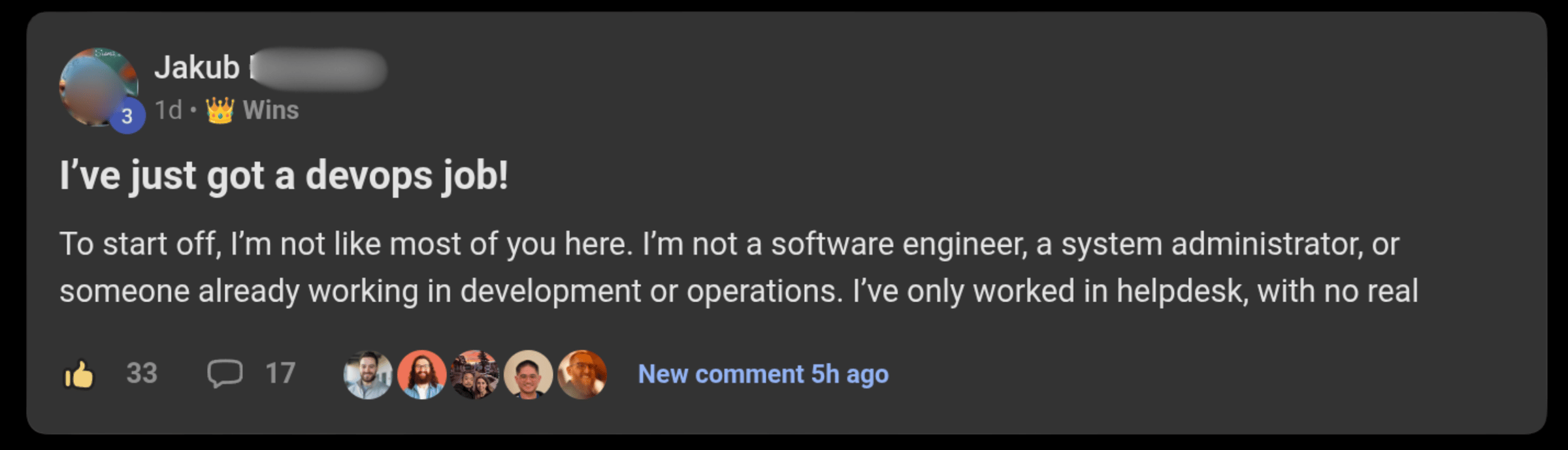Click the 33 likes count

(x=140, y=374)
